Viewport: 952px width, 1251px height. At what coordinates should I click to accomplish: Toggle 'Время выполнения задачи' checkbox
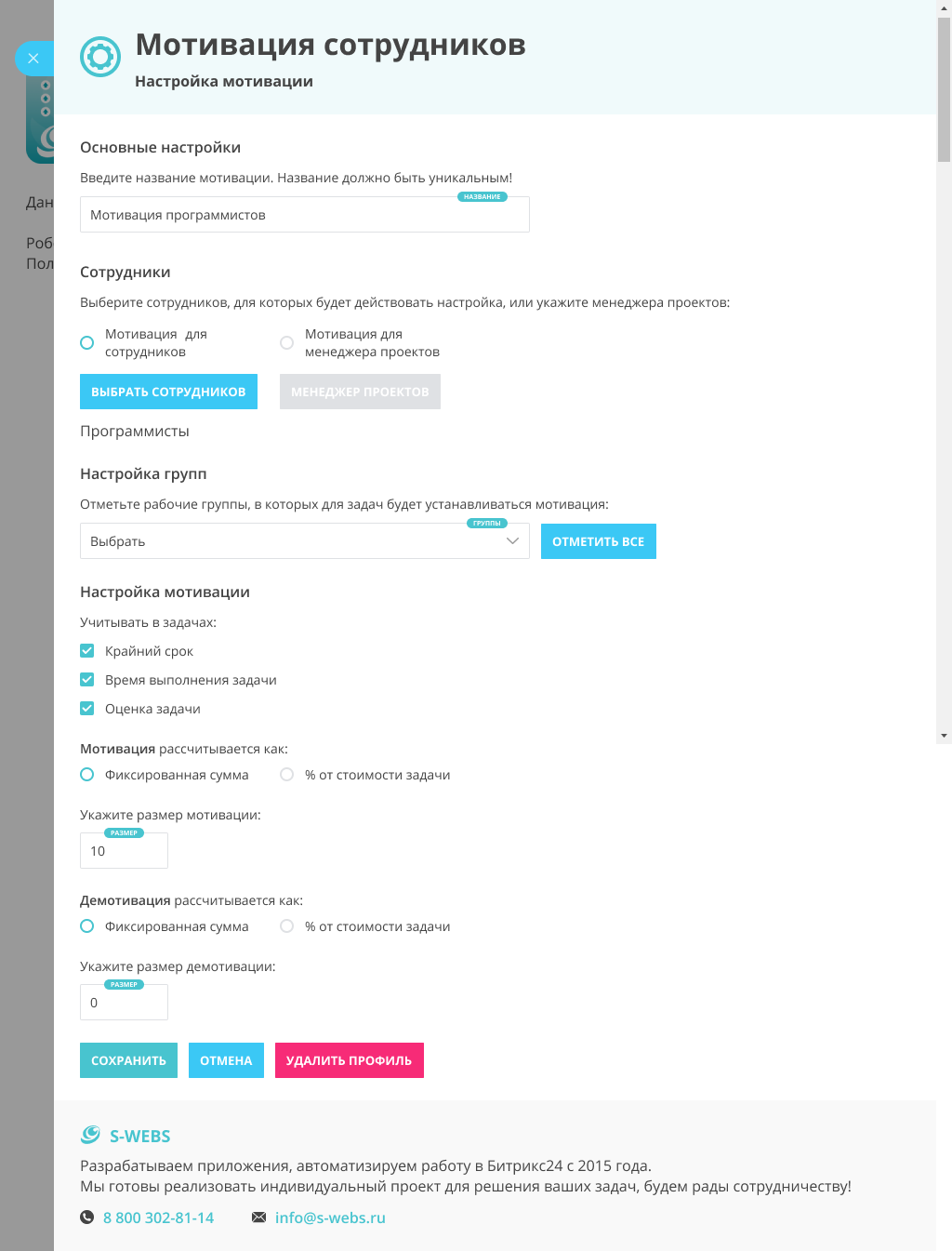[x=87, y=680]
